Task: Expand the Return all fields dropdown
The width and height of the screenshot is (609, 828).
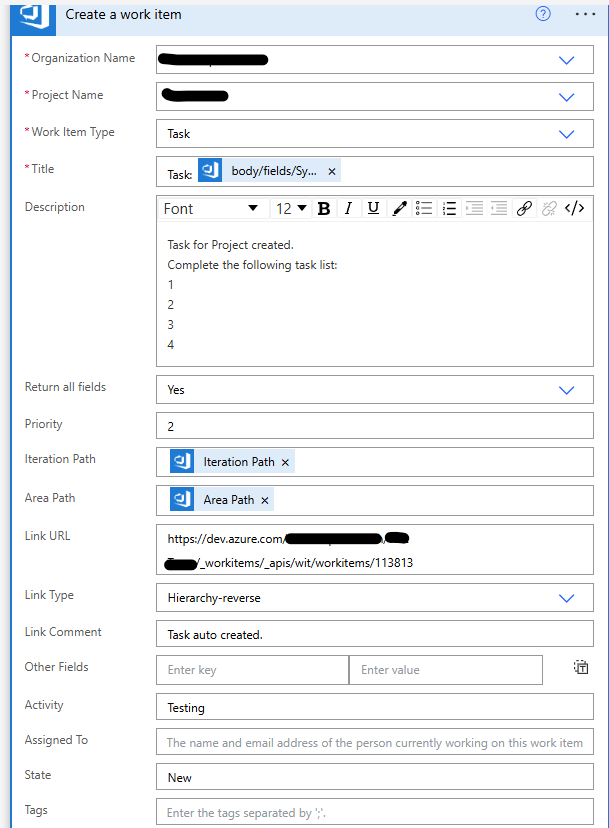Action: (x=566, y=390)
